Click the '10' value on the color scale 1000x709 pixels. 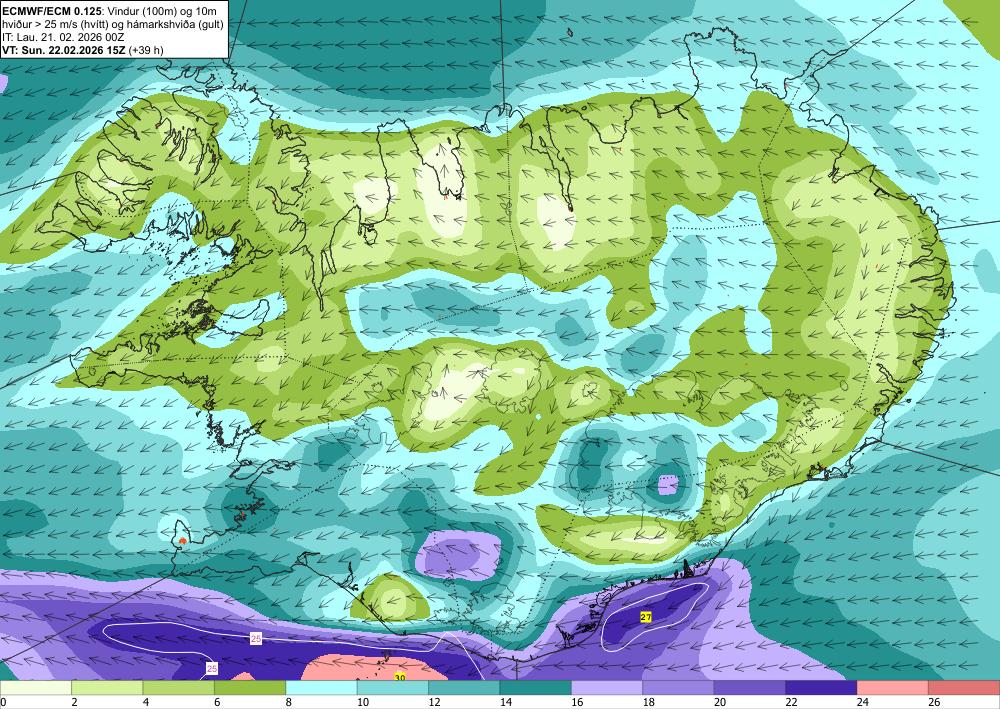coord(363,702)
